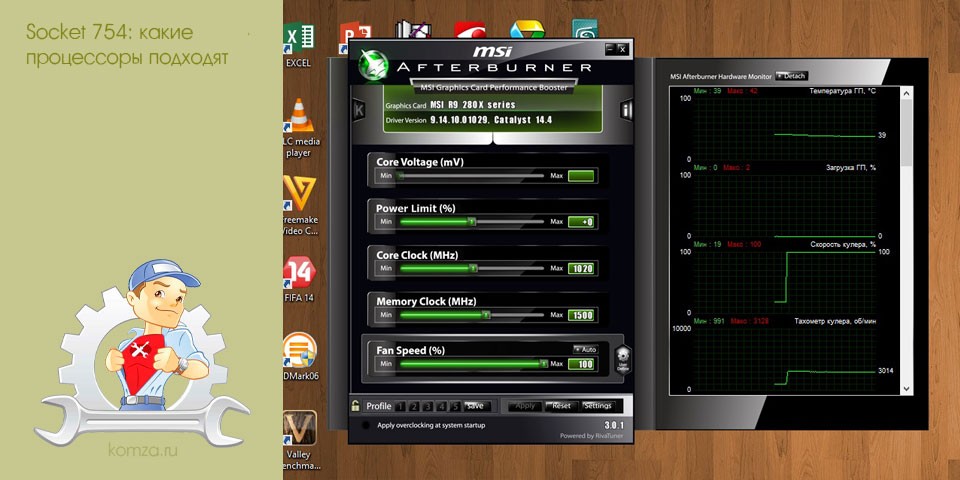This screenshot has height=480, width=960.
Task: Click the komza.ru site label
Action: (143, 451)
